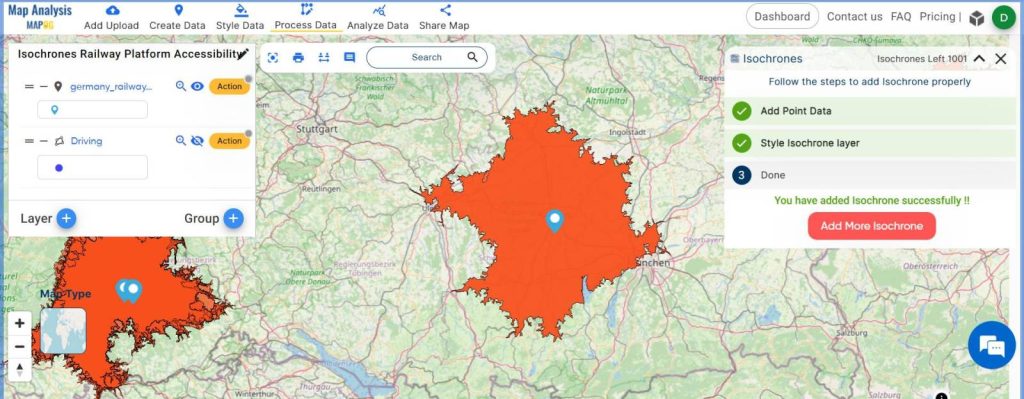Open Action menu for germany_railway layer
The width and height of the screenshot is (1024, 399).
[229, 86]
